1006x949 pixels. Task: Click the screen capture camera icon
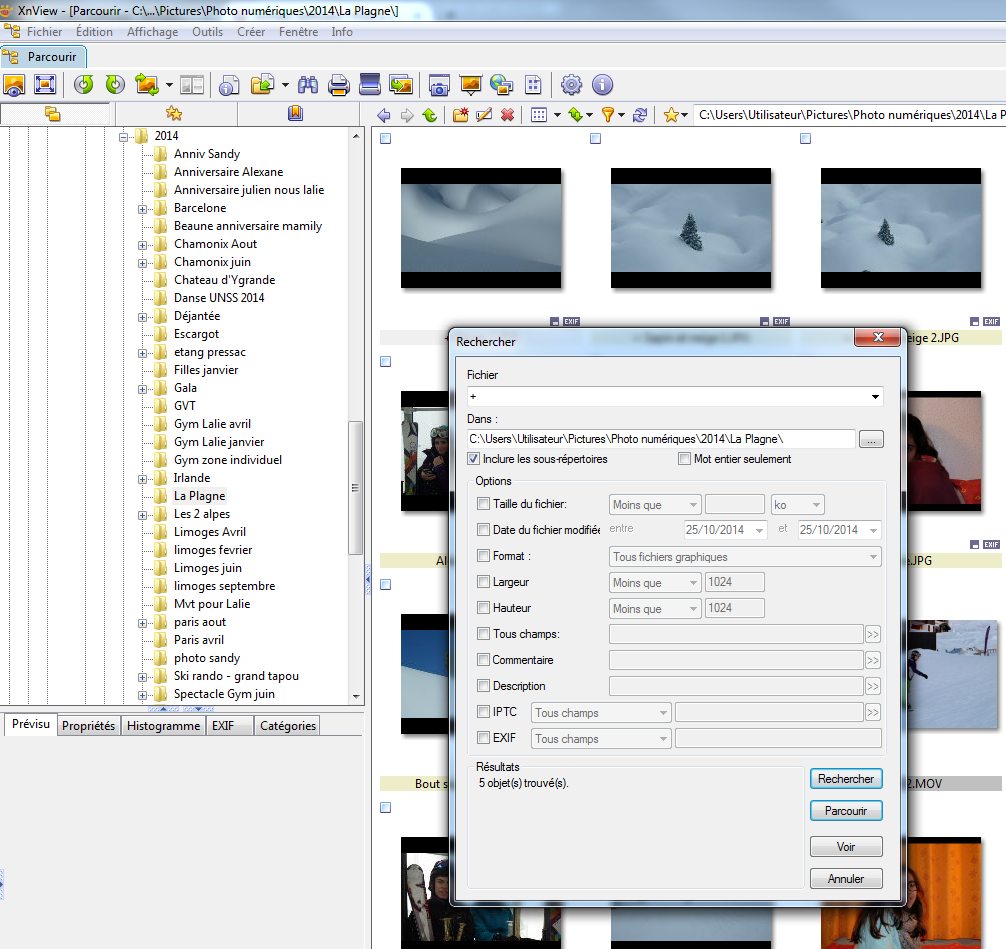pyautogui.click(x=438, y=85)
